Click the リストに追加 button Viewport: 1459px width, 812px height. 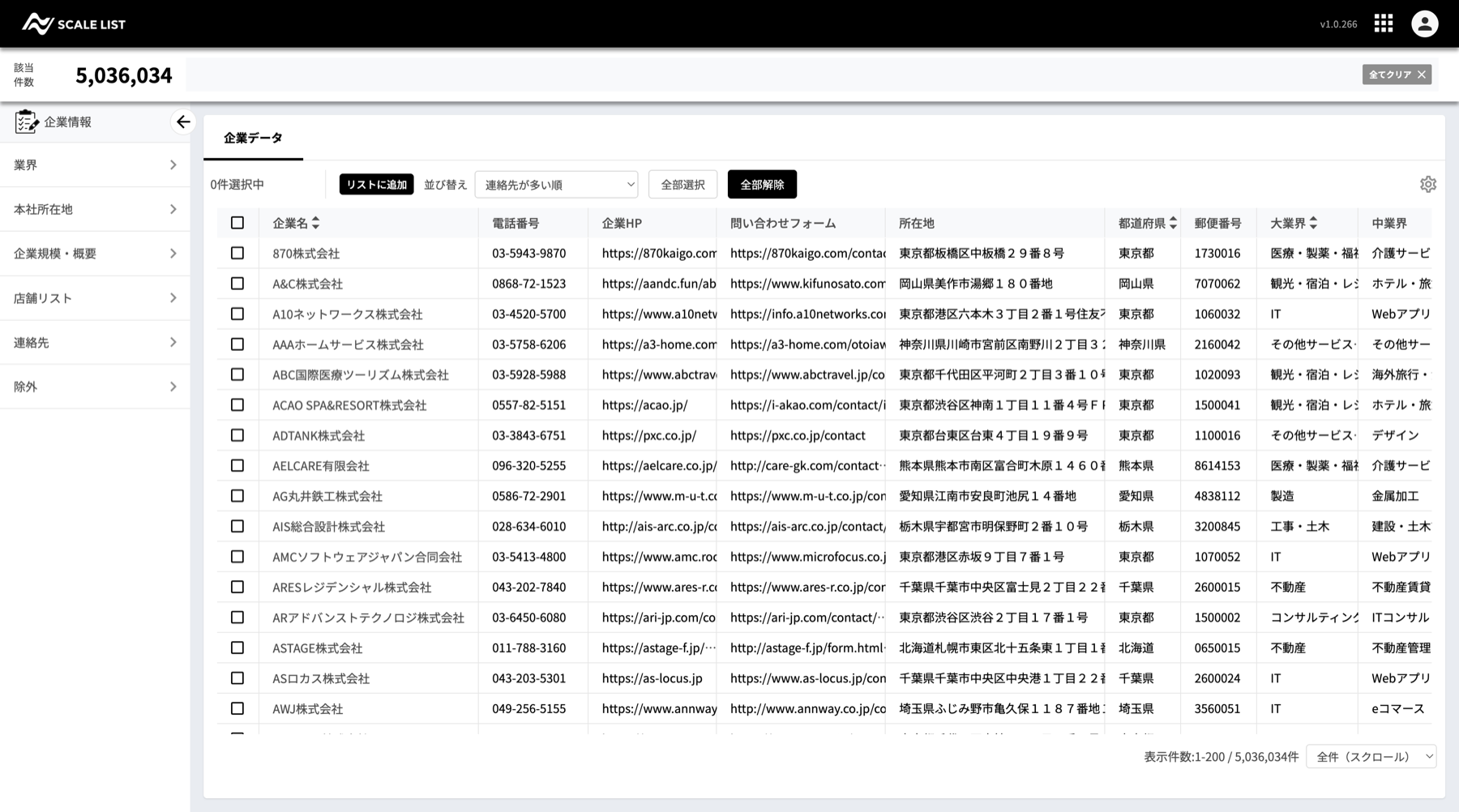(376, 185)
